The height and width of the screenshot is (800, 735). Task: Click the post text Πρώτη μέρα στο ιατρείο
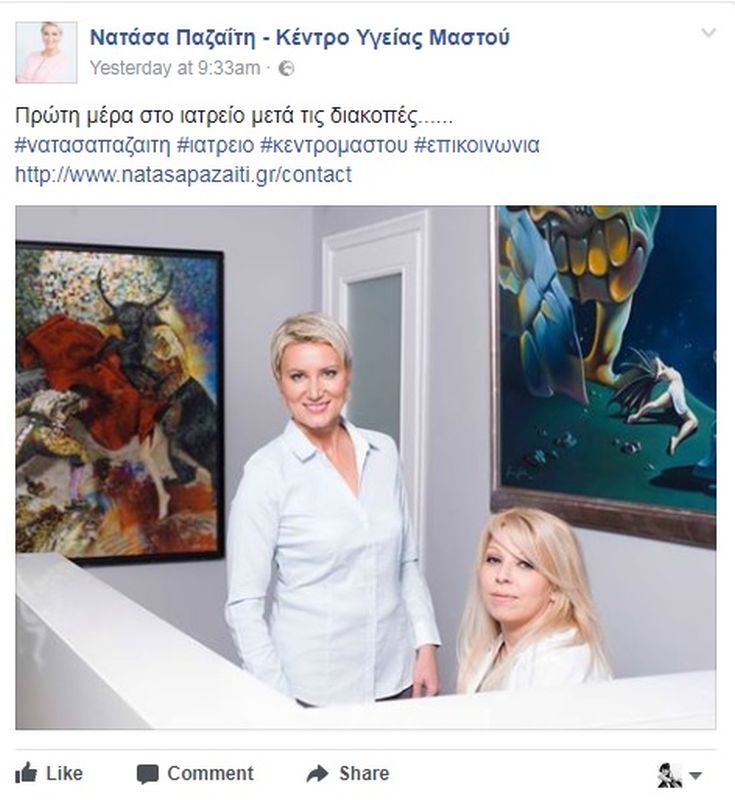[130, 117]
